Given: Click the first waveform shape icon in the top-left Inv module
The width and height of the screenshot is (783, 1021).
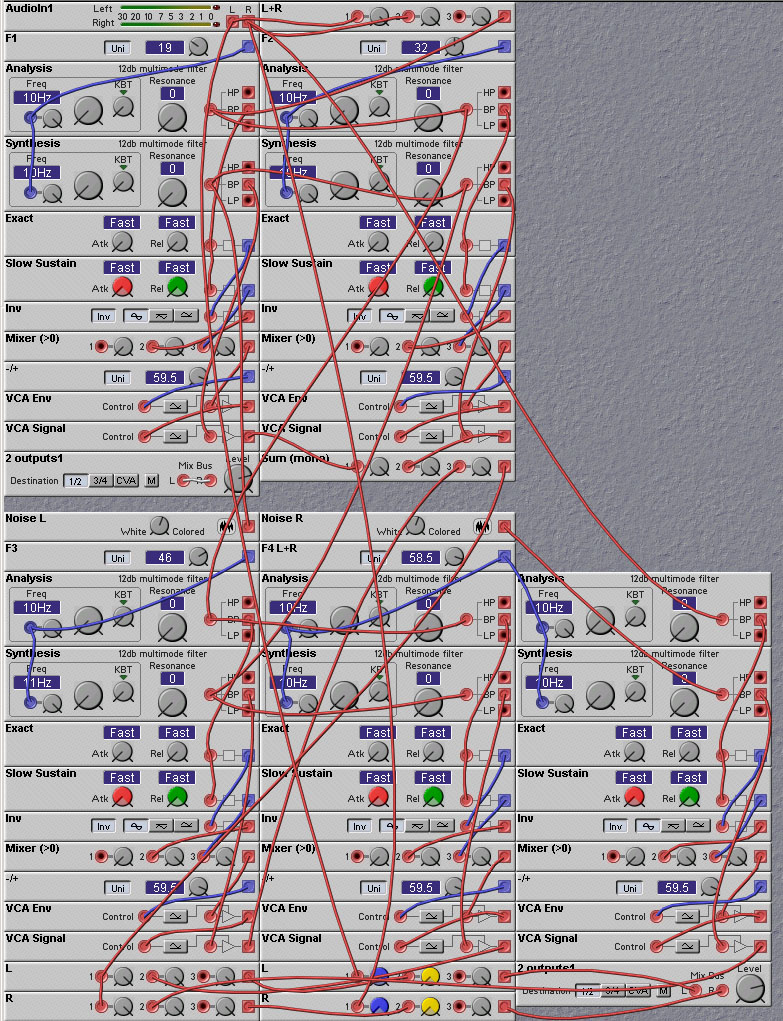Looking at the screenshot, I should click(x=134, y=316).
